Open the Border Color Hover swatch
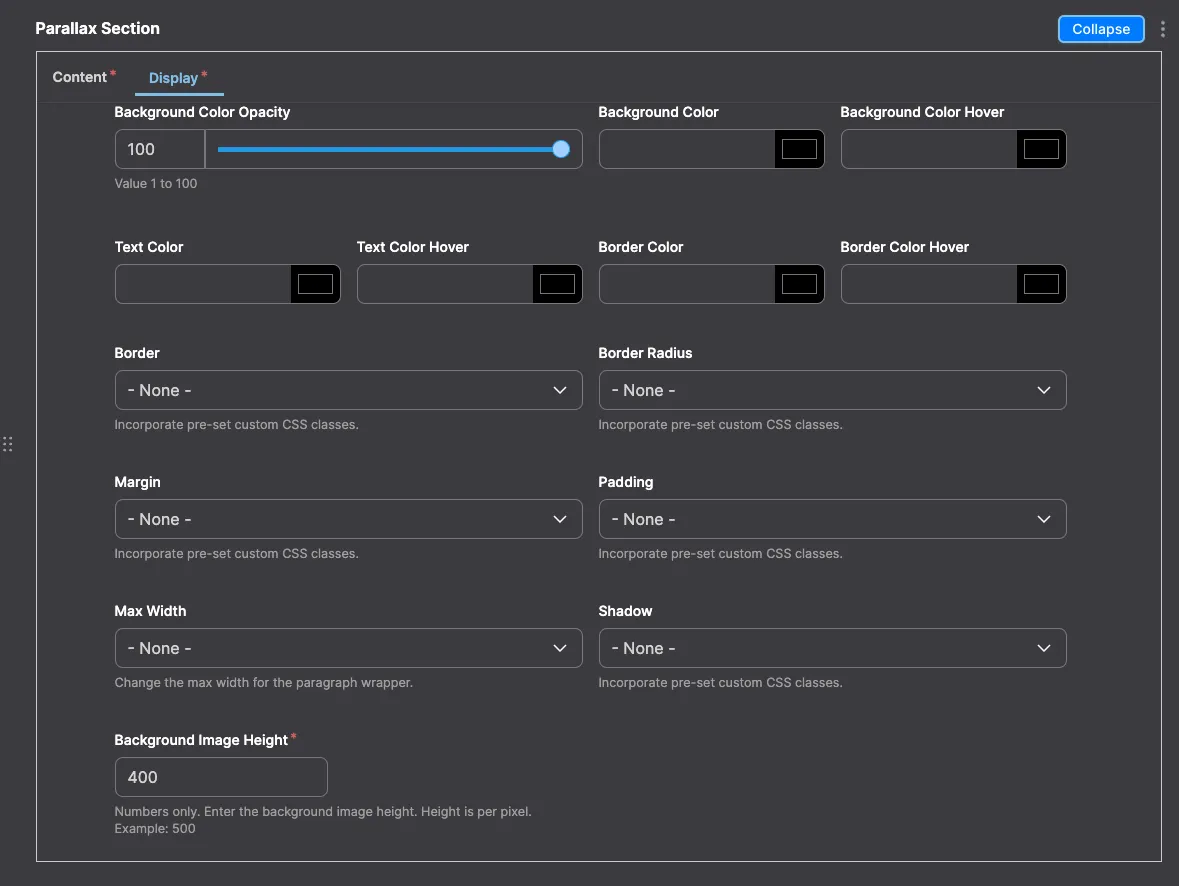1179x886 pixels. [x=1041, y=284]
